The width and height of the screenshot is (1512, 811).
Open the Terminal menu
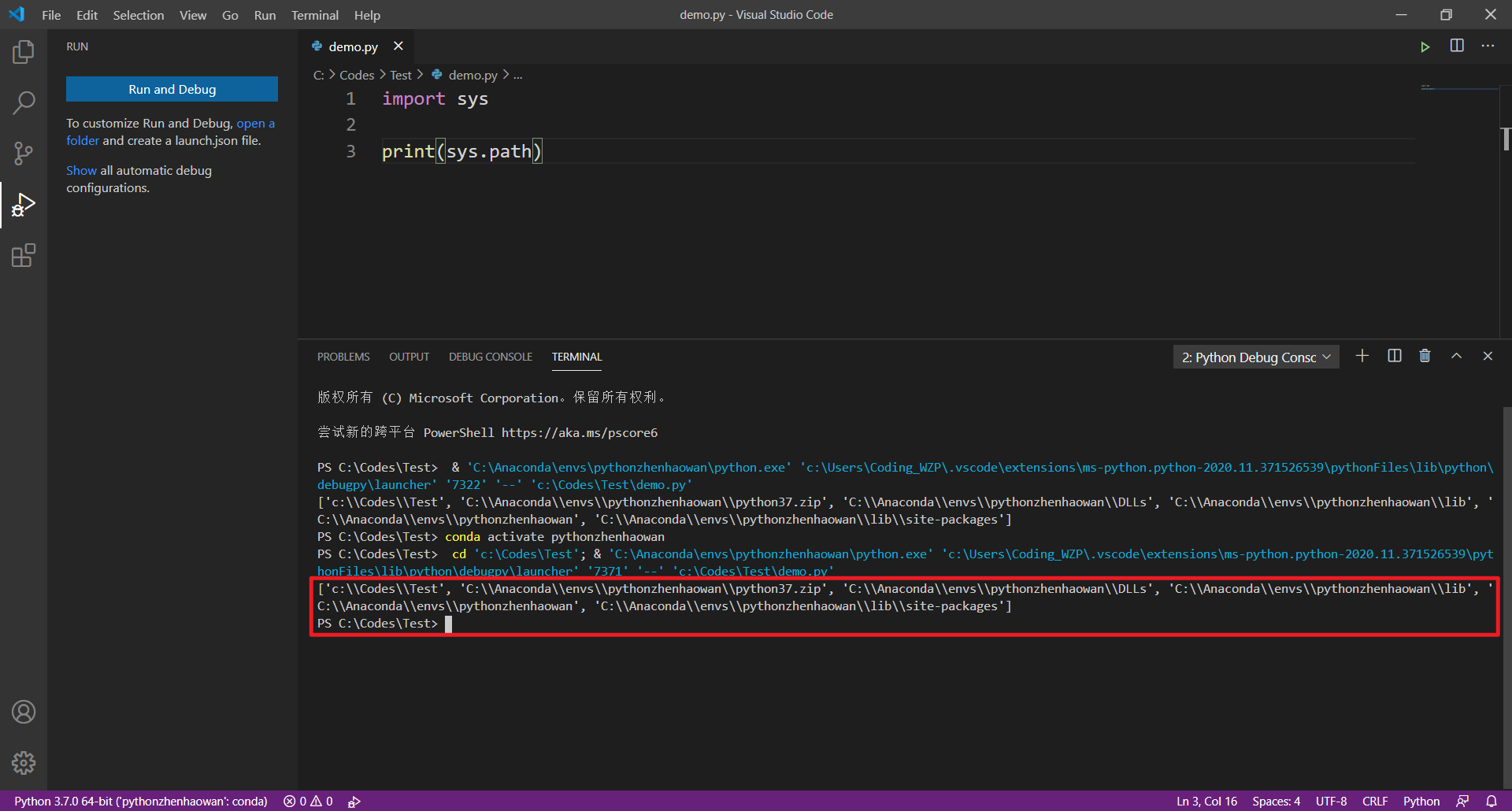[x=314, y=15]
